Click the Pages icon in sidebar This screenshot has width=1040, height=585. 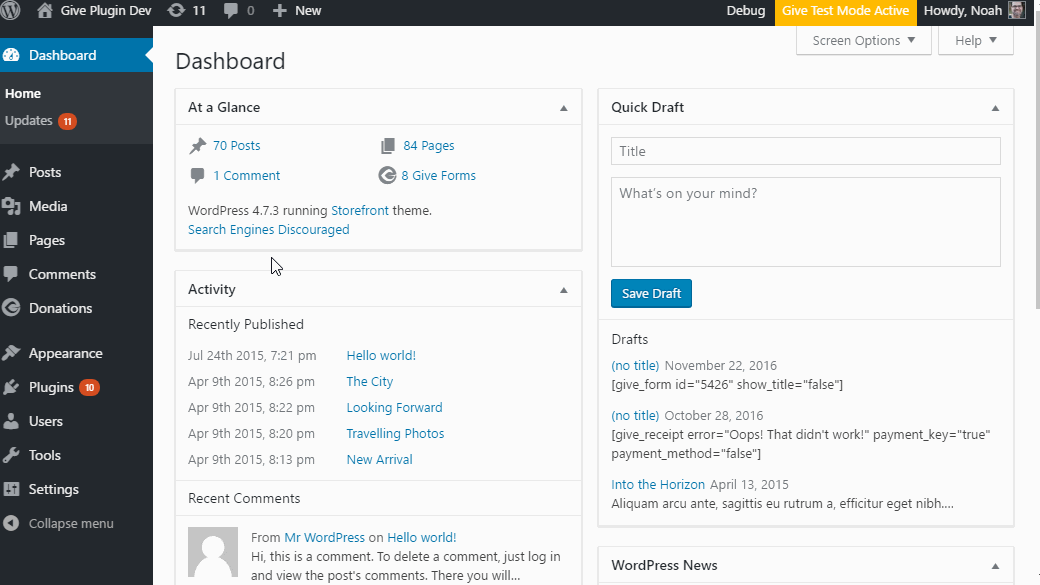click(x=11, y=240)
